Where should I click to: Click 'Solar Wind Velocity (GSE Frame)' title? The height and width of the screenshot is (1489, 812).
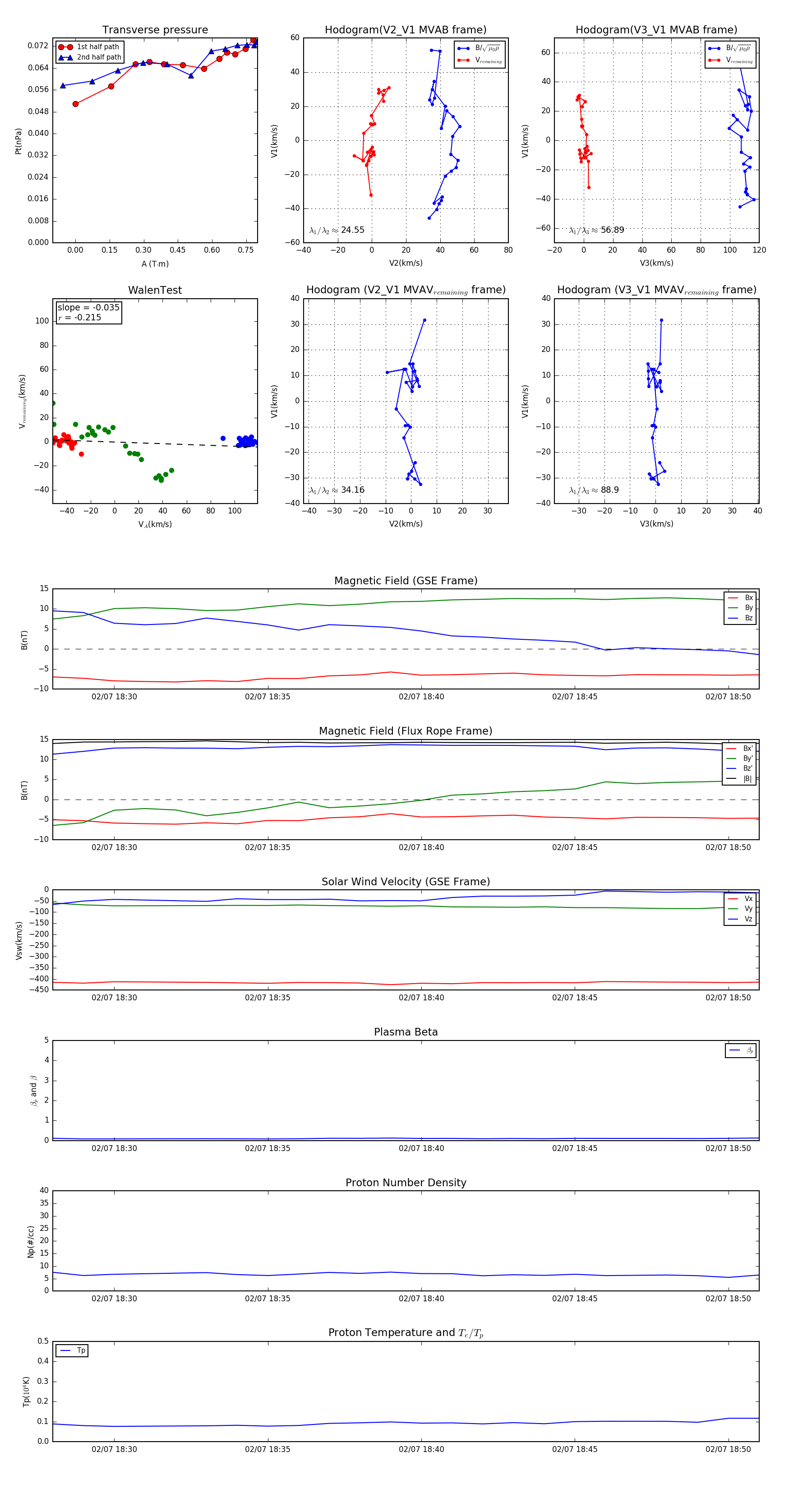click(406, 882)
